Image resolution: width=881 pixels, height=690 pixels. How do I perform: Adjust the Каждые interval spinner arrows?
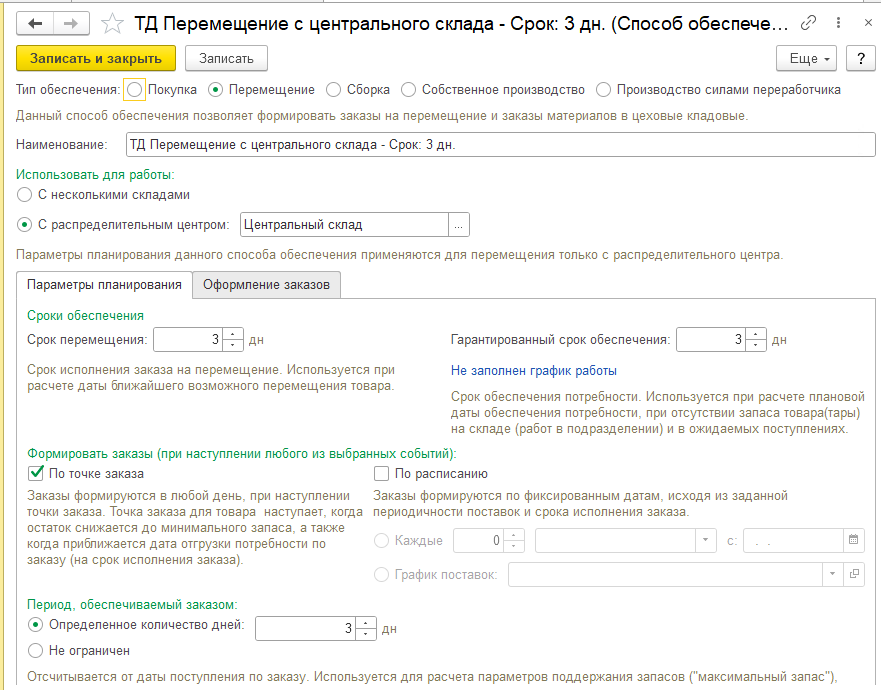tap(514, 541)
